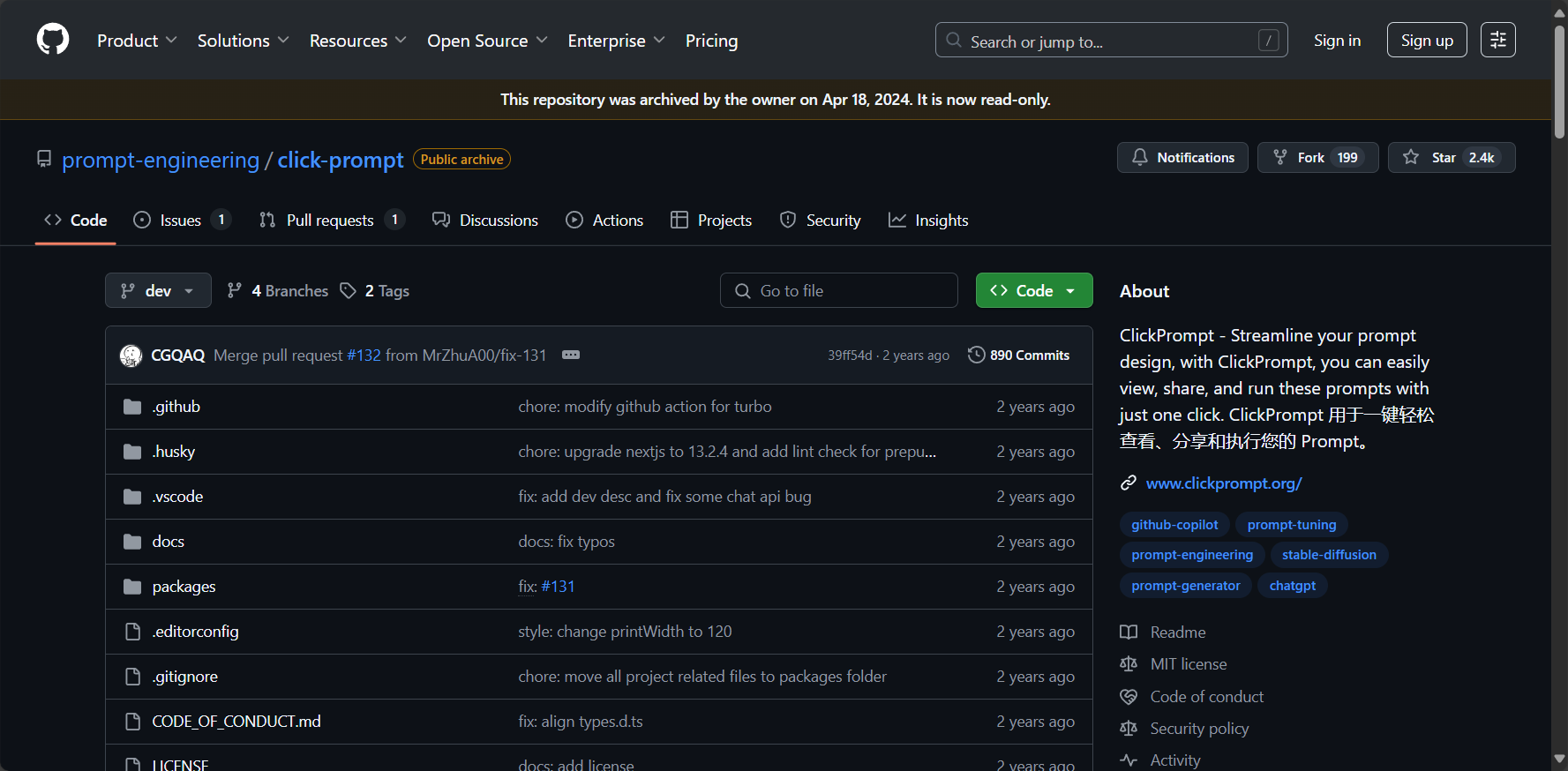Open the dev branch selector dropdown
The image size is (1568, 771).
pyautogui.click(x=158, y=290)
